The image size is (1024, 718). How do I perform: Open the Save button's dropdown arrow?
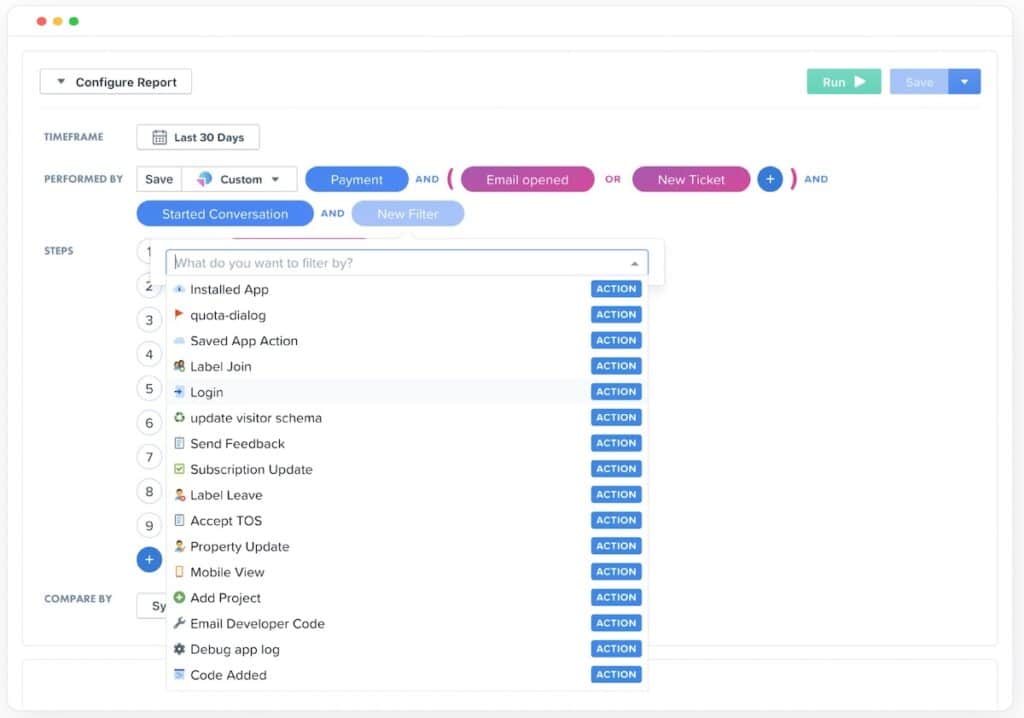click(964, 81)
